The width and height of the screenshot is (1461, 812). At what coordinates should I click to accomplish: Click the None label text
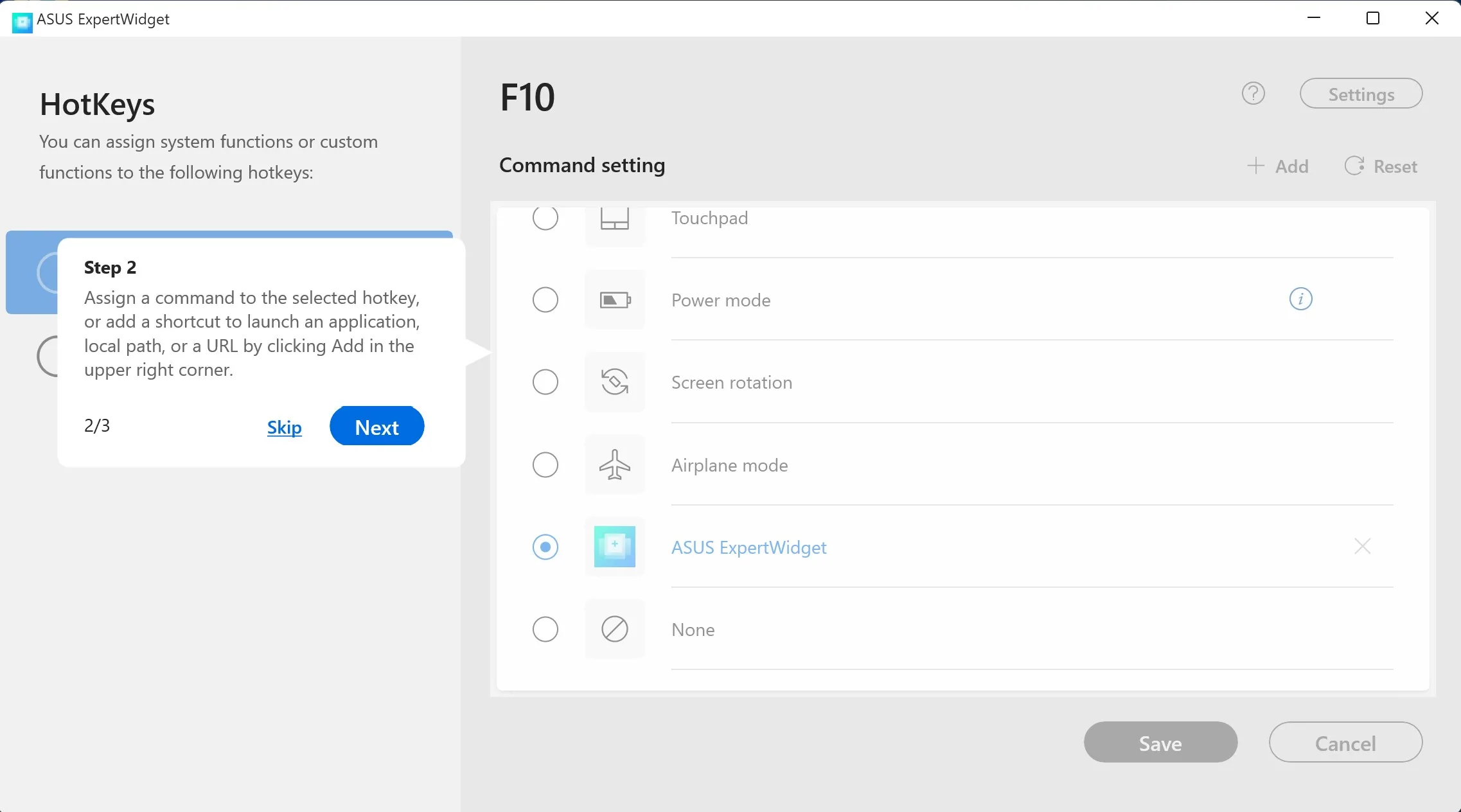[x=693, y=630]
